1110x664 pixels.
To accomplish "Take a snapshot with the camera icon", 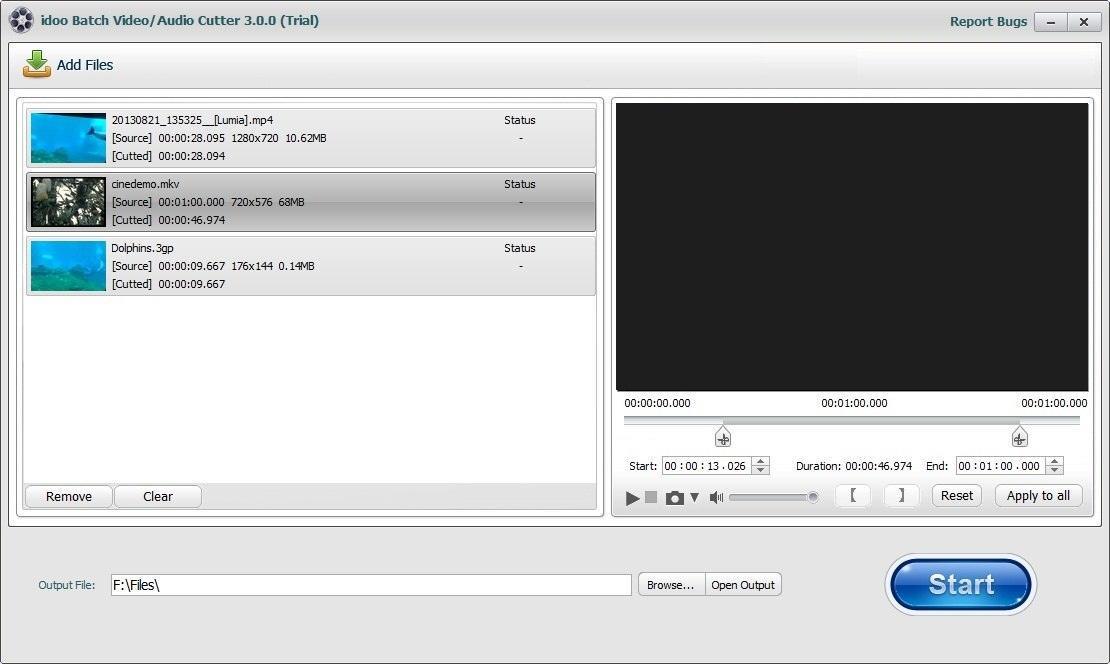I will 675,495.
